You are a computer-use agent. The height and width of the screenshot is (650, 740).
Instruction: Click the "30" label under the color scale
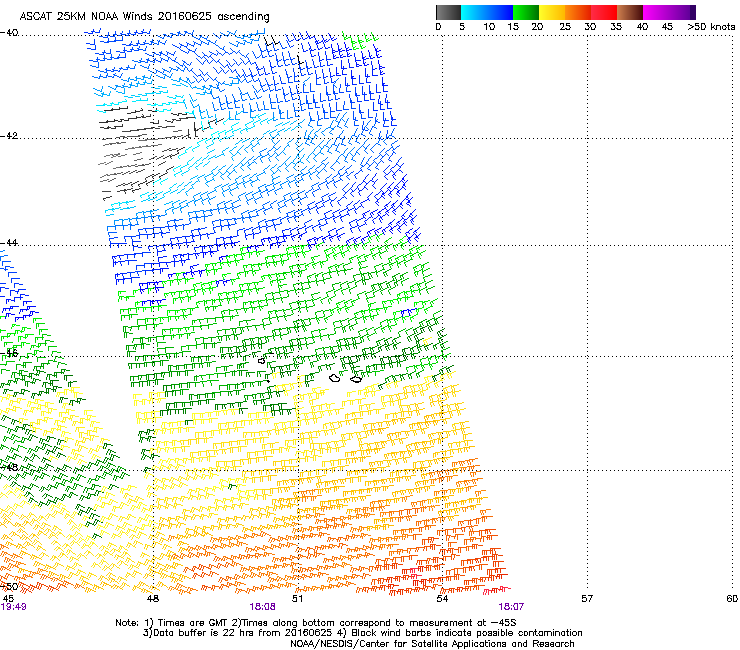590,27
